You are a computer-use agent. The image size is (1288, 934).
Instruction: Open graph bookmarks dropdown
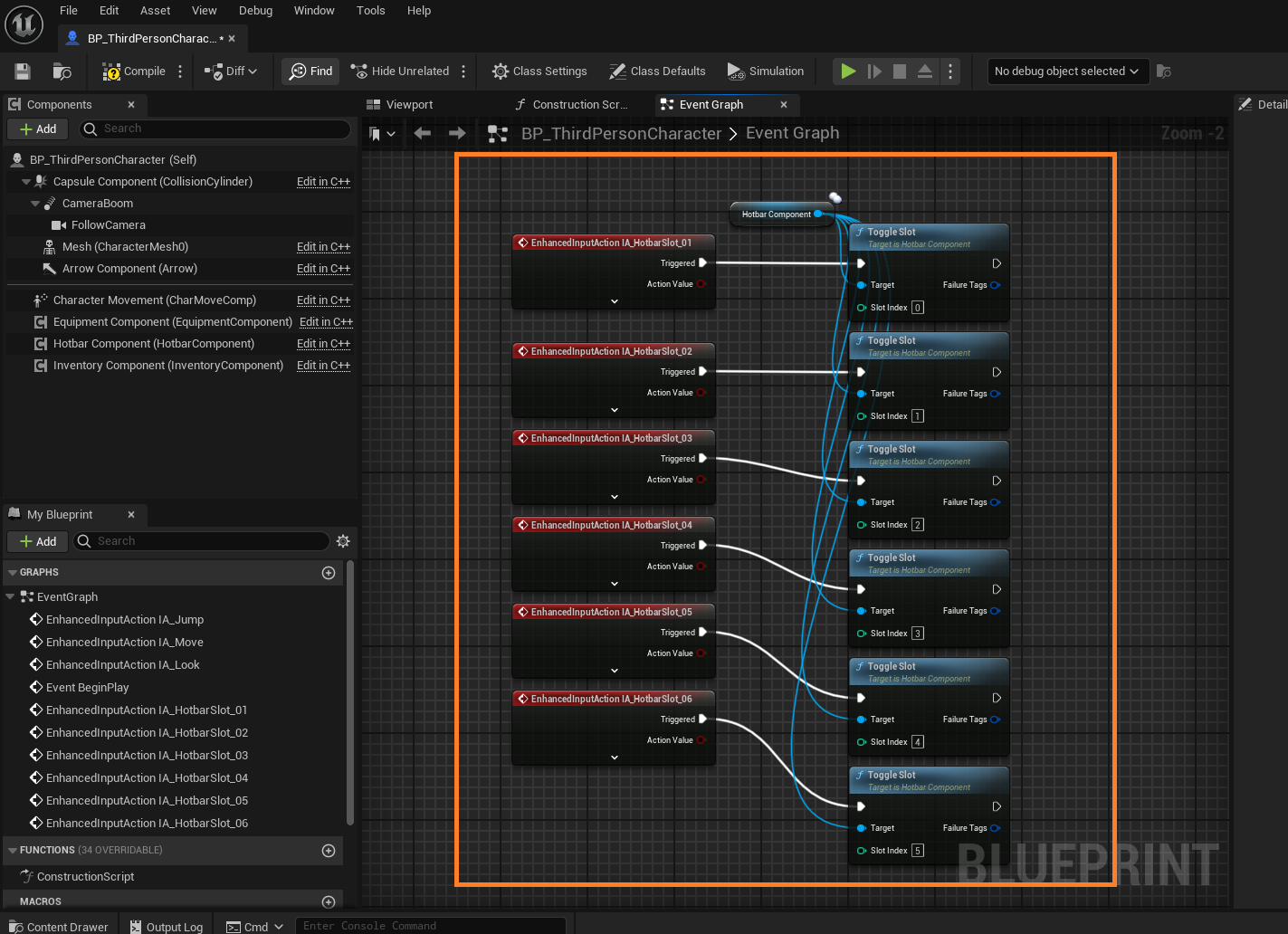point(383,134)
